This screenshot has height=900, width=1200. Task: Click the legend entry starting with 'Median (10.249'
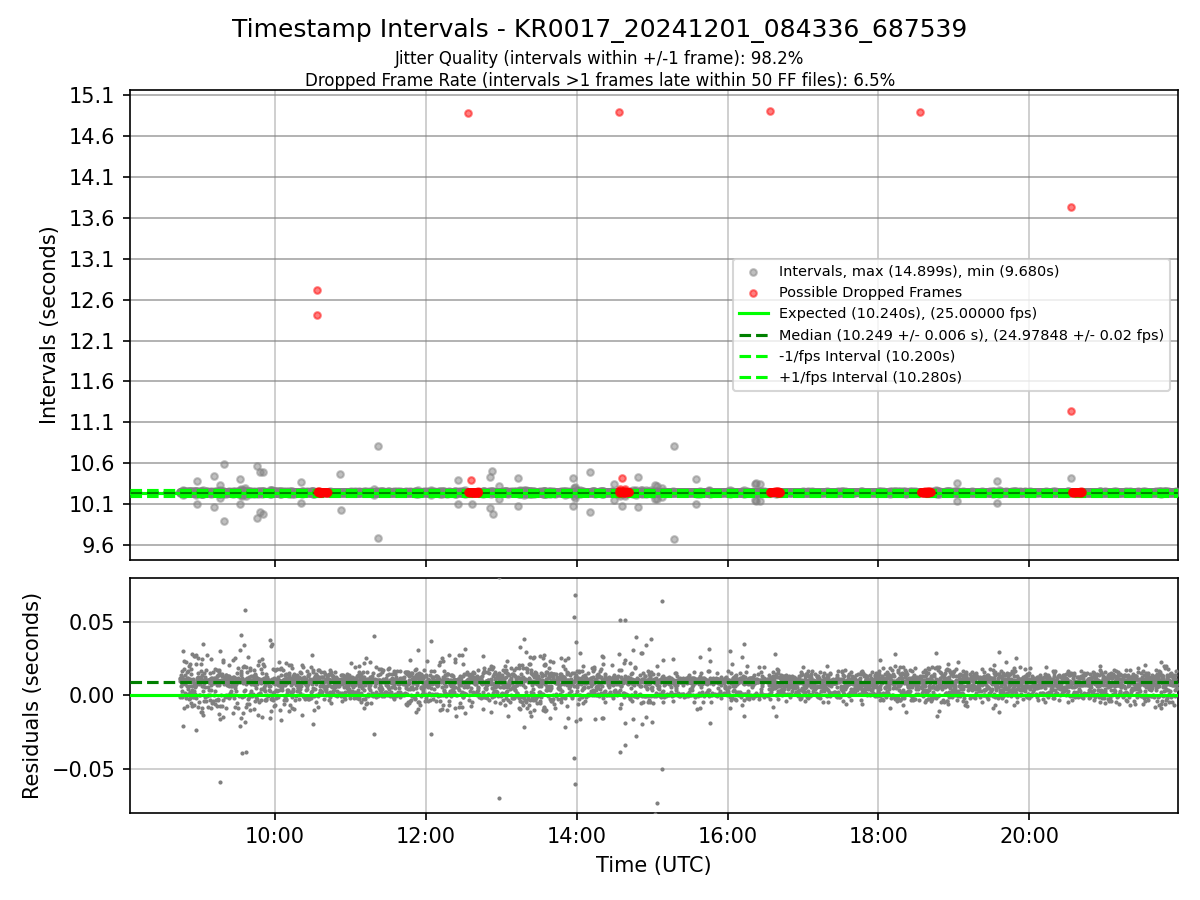pyautogui.click(x=971, y=336)
